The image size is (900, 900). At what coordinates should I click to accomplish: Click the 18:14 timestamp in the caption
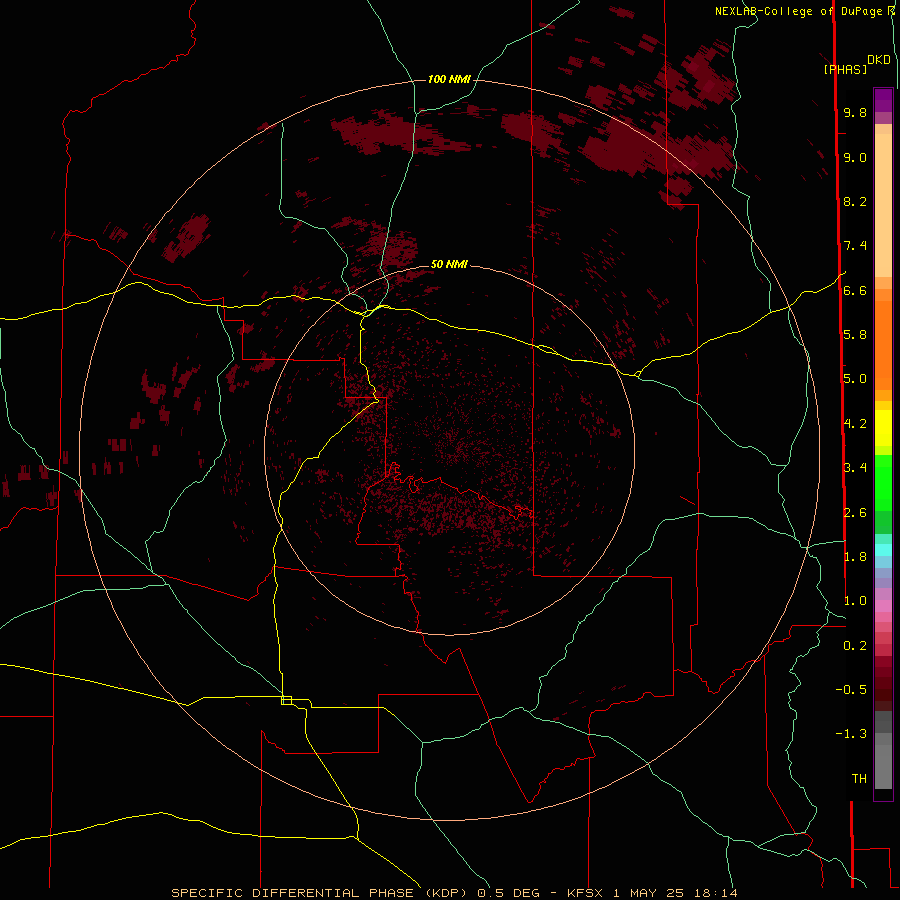(x=715, y=893)
